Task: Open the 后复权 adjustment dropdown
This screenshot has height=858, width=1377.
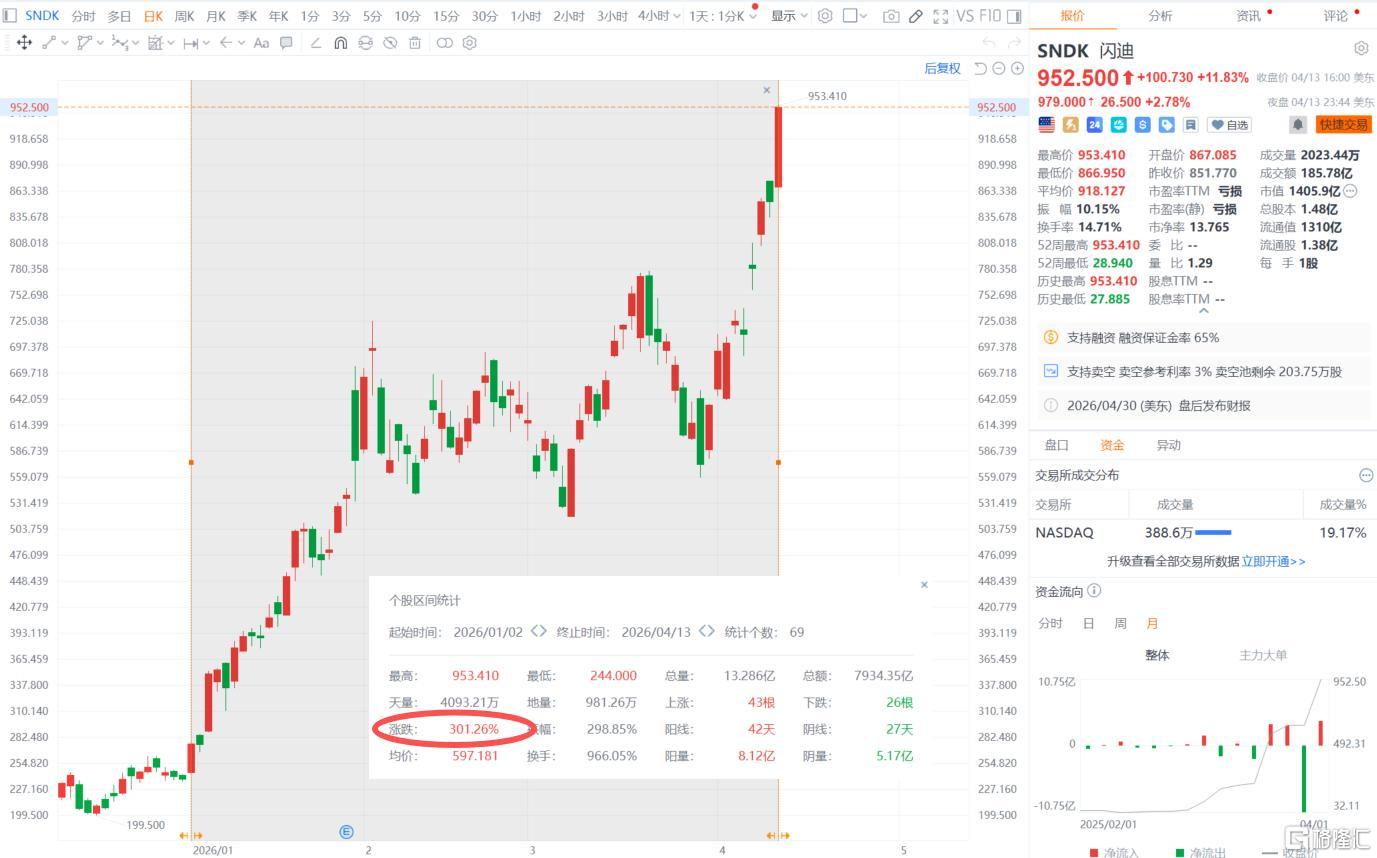Action: tap(942, 68)
